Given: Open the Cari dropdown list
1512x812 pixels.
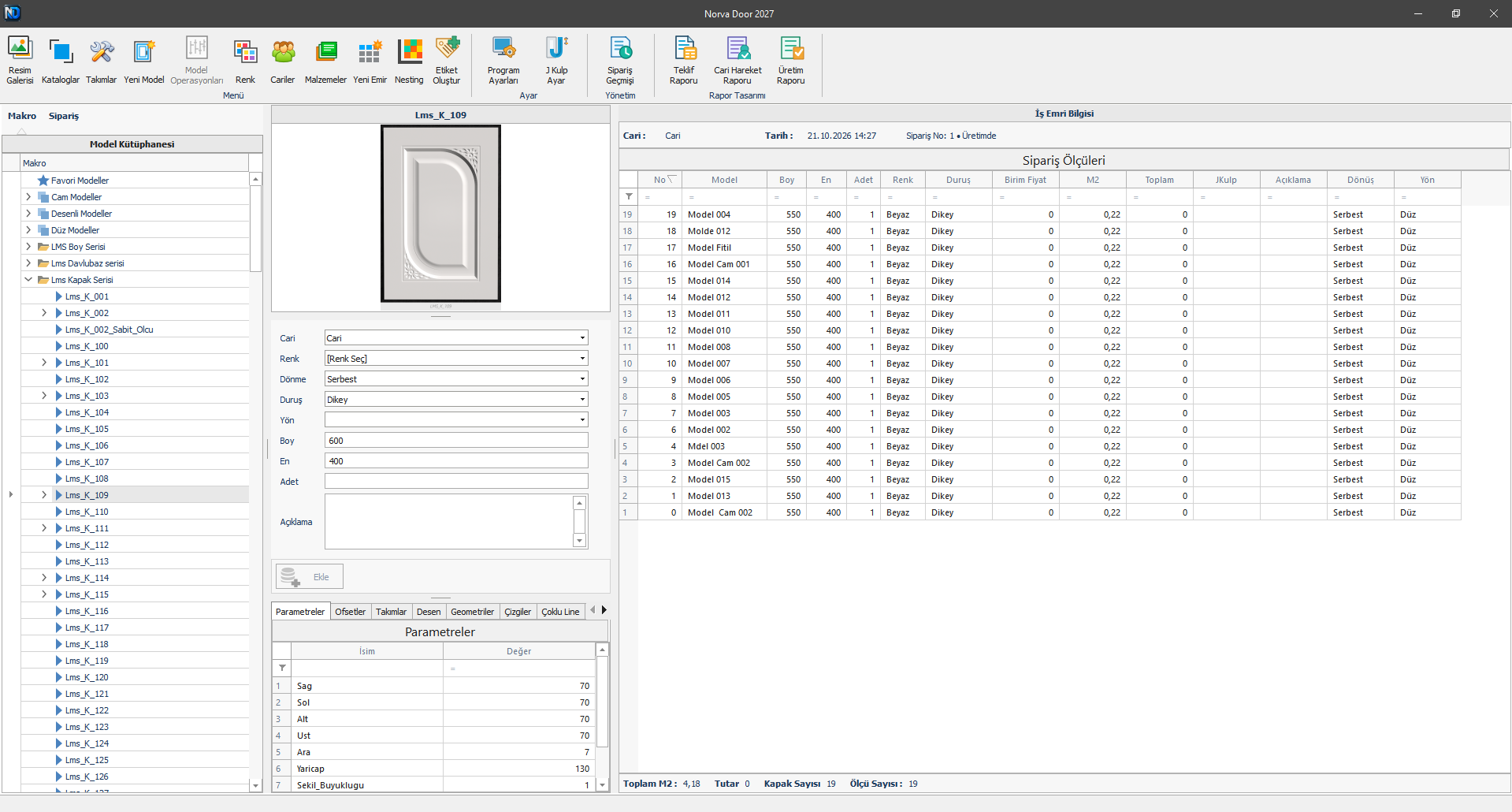Looking at the screenshot, I should click(582, 338).
